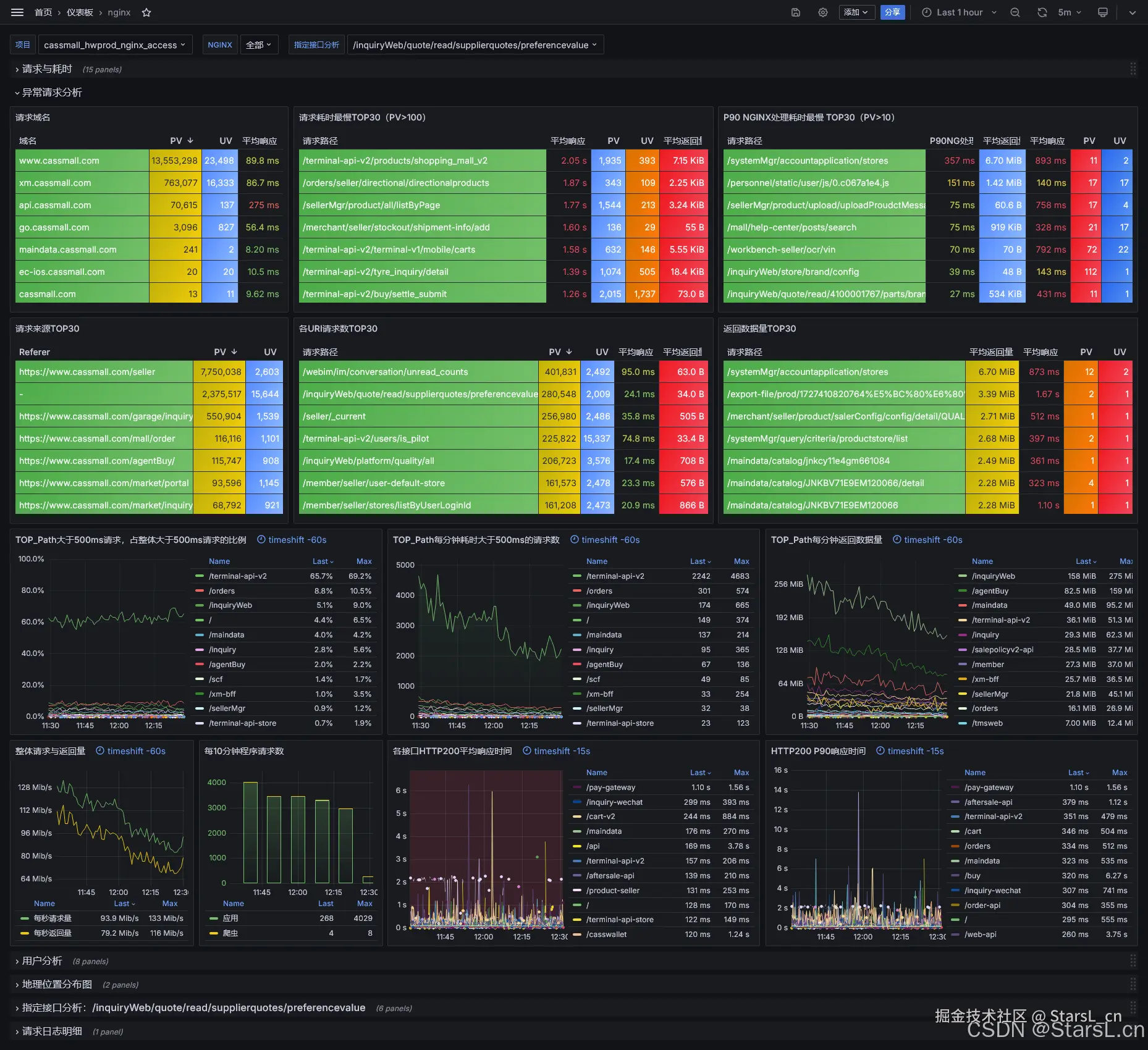This screenshot has height=1050, width=1148.
Task: Select the 6.70 MiB cell in 返回数据量TOP30
Action: pyautogui.click(x=992, y=372)
